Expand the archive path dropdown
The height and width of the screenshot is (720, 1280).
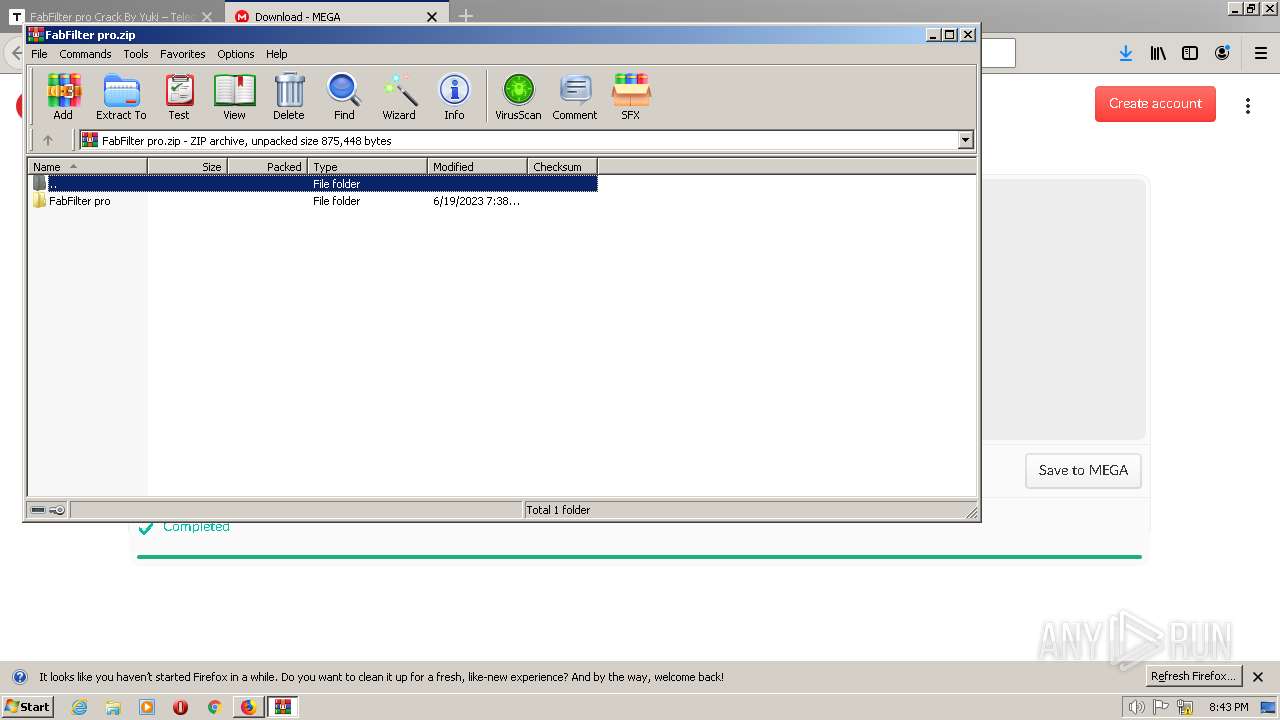pos(966,141)
